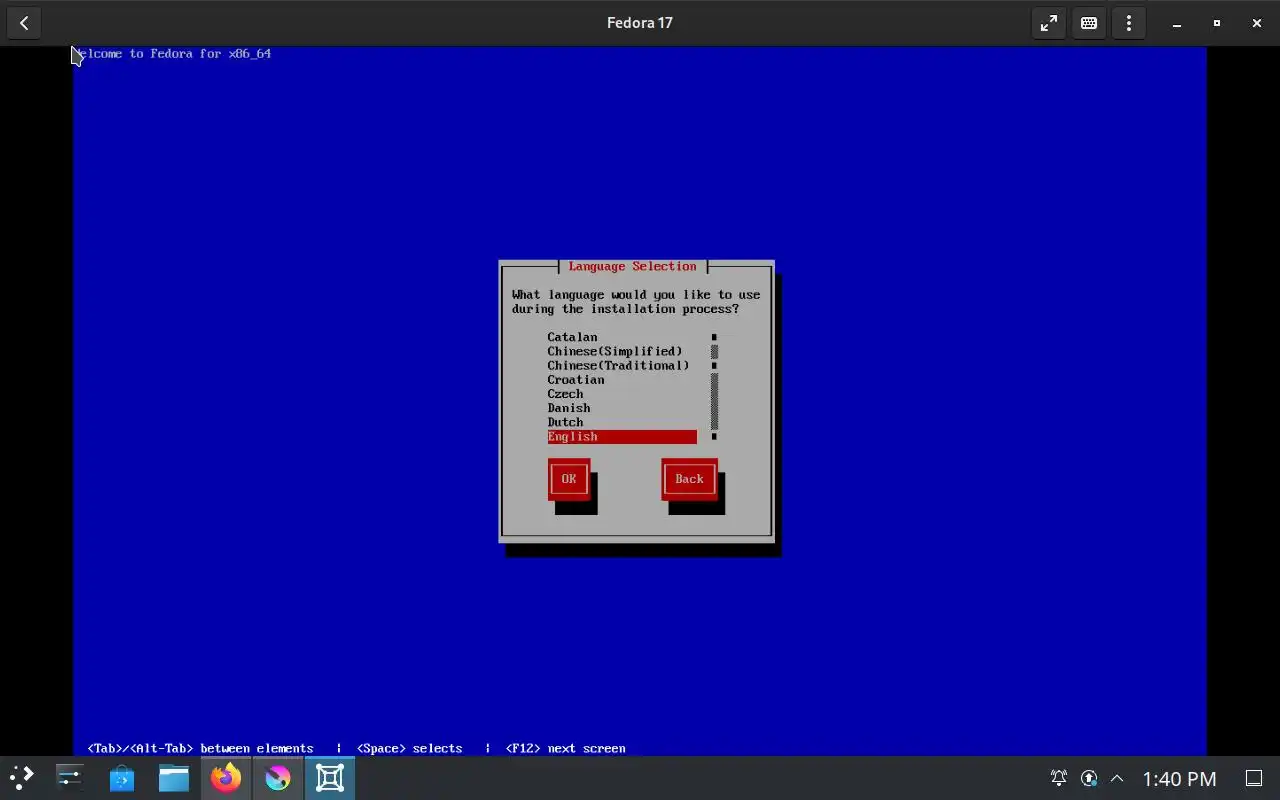Open the three-dot actions menu

[1129, 23]
